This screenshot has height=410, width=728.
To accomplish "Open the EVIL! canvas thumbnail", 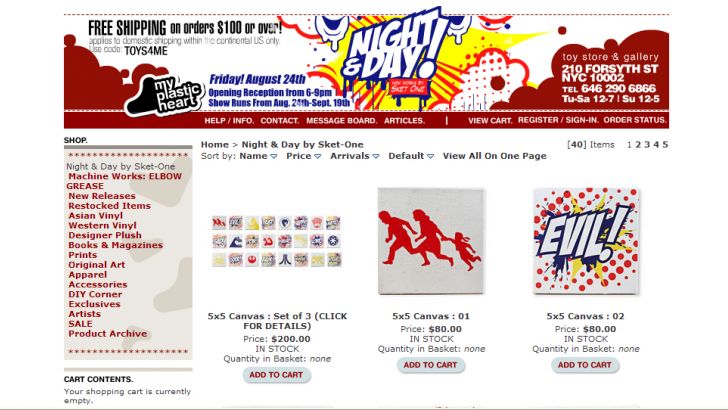I will click(x=585, y=241).
